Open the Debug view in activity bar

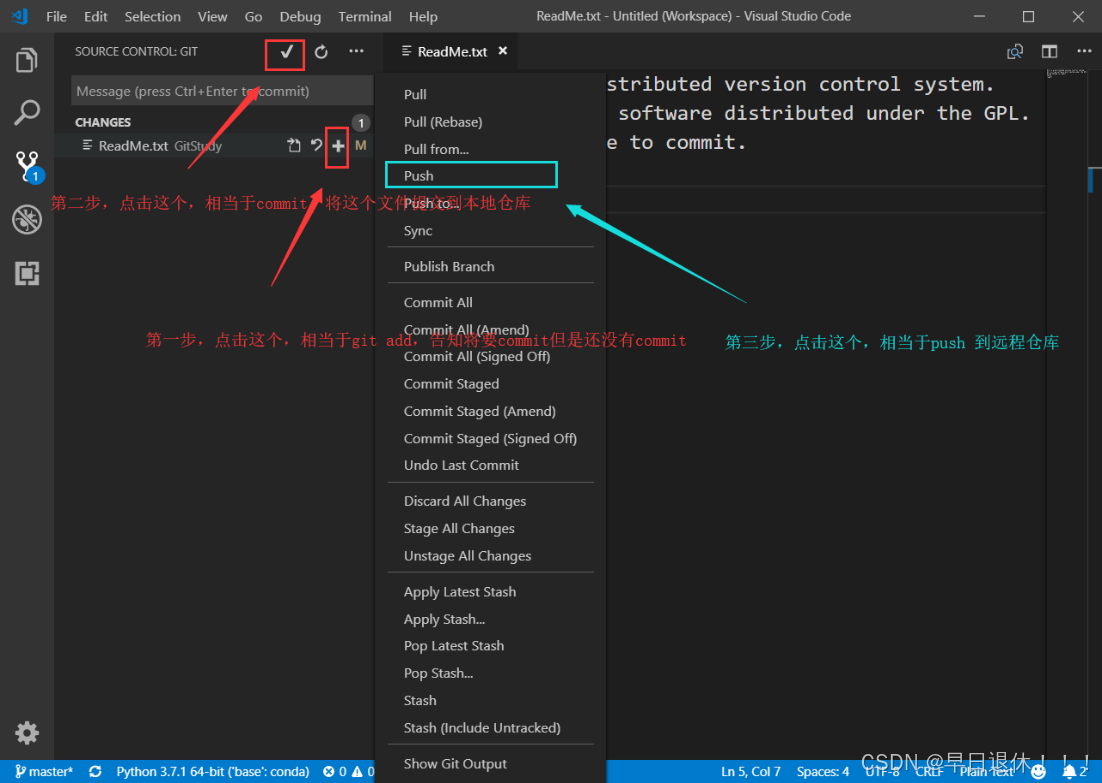[x=27, y=219]
